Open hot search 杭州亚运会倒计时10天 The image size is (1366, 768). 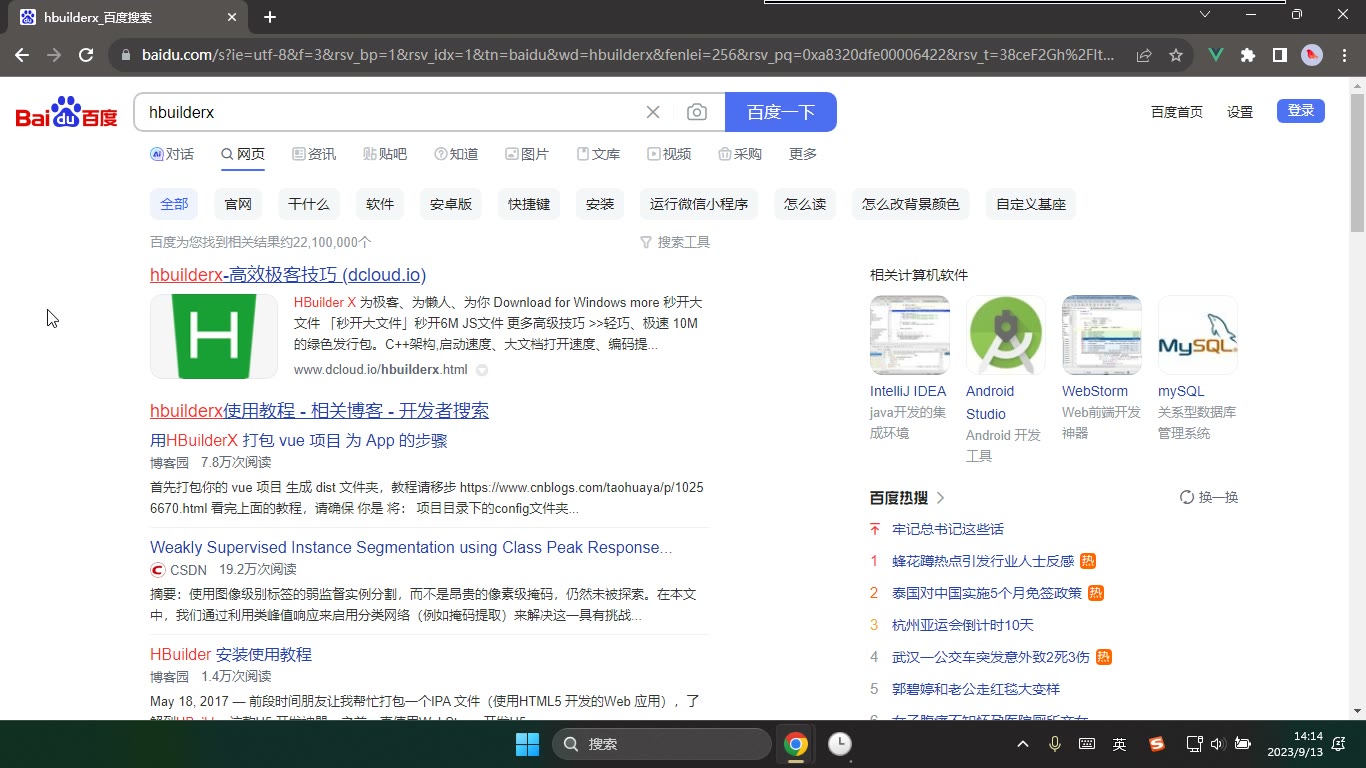tap(963, 625)
